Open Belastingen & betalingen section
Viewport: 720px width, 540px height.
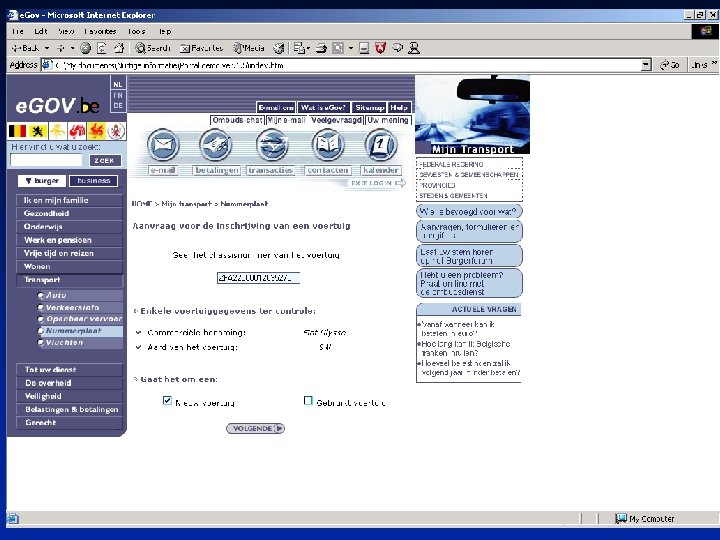click(x=70, y=410)
